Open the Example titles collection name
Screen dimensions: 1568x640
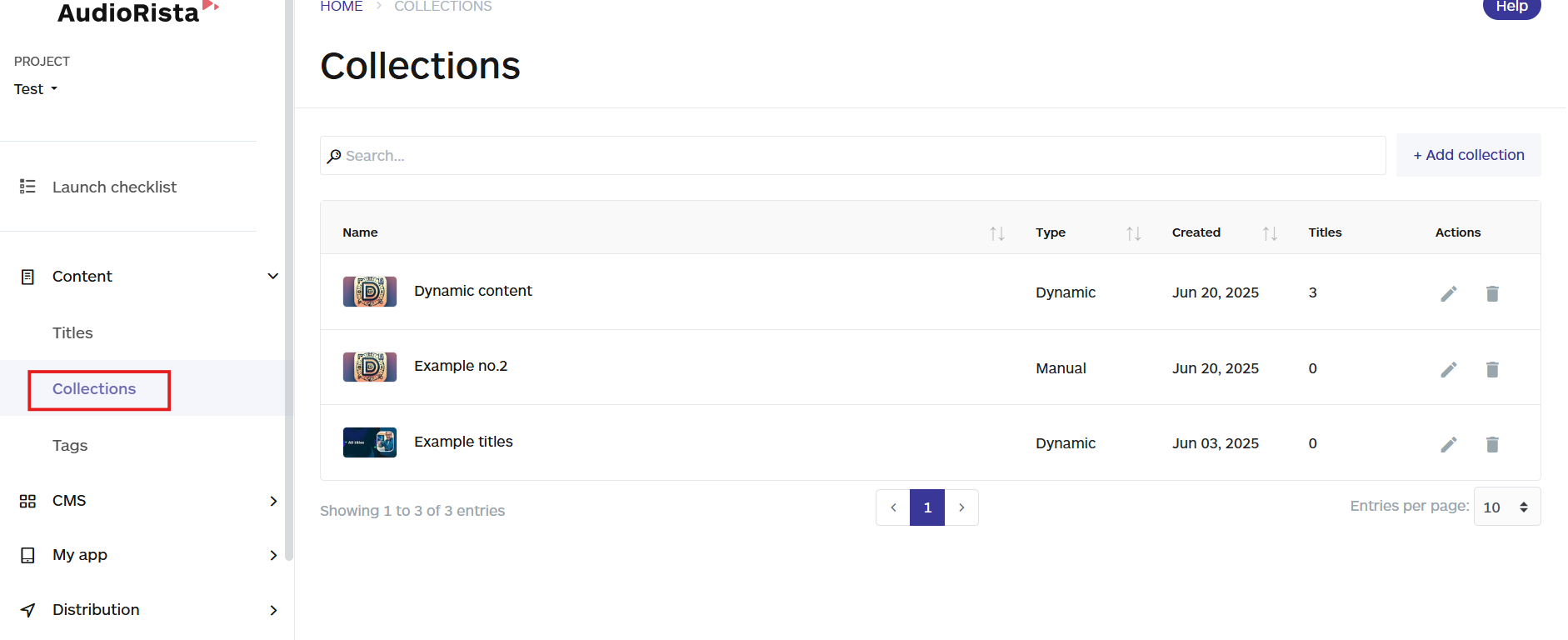pos(463,442)
